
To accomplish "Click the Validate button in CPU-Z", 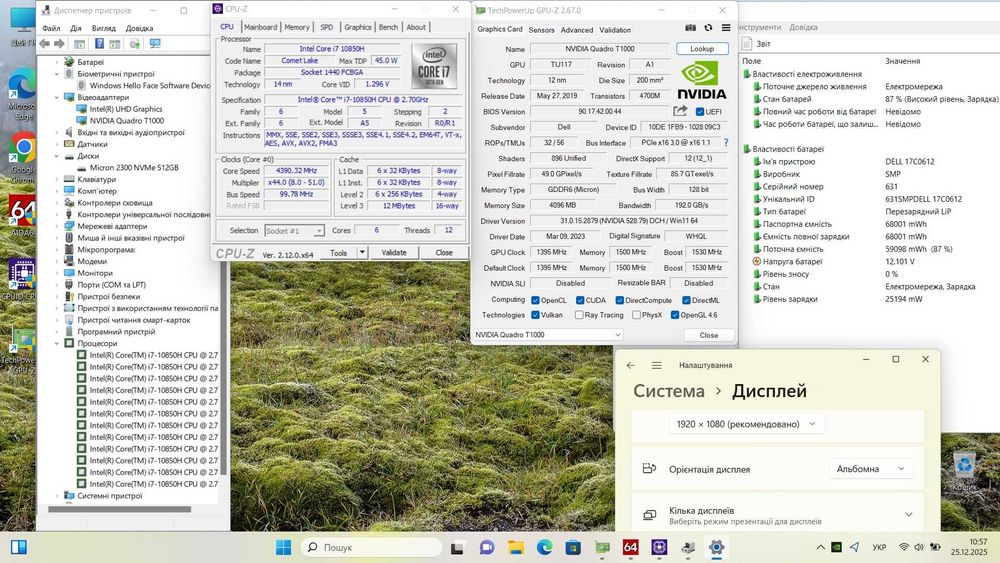I will click(x=393, y=252).
